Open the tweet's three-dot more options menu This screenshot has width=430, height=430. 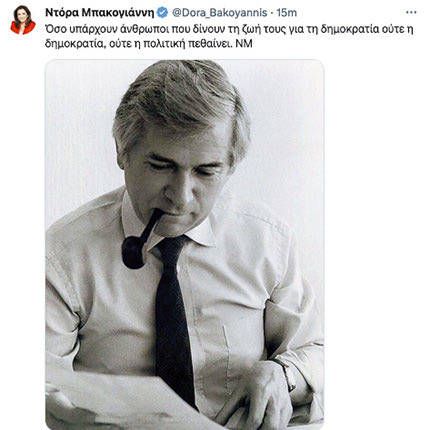(411, 13)
